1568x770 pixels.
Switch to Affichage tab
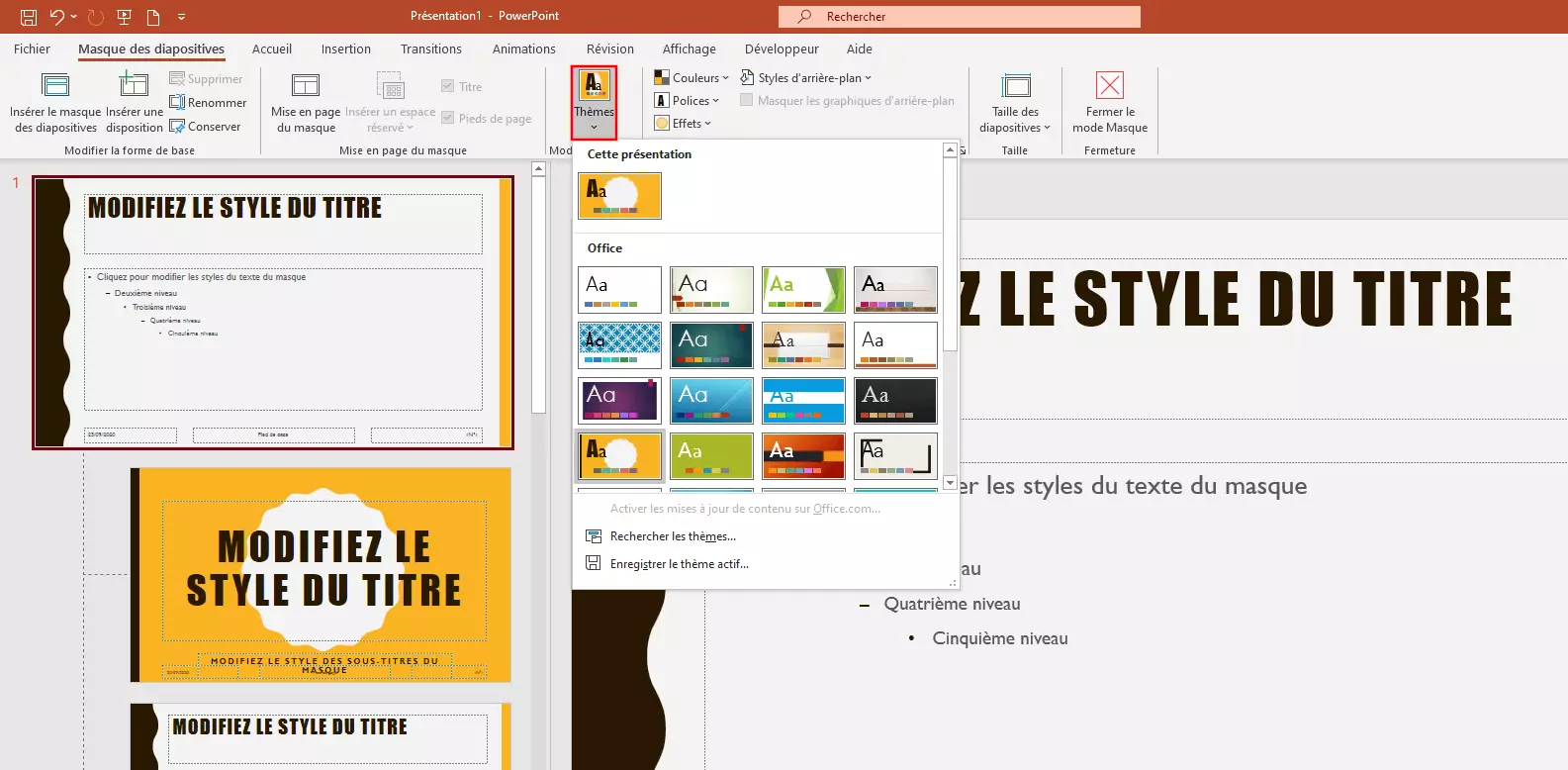coord(690,48)
